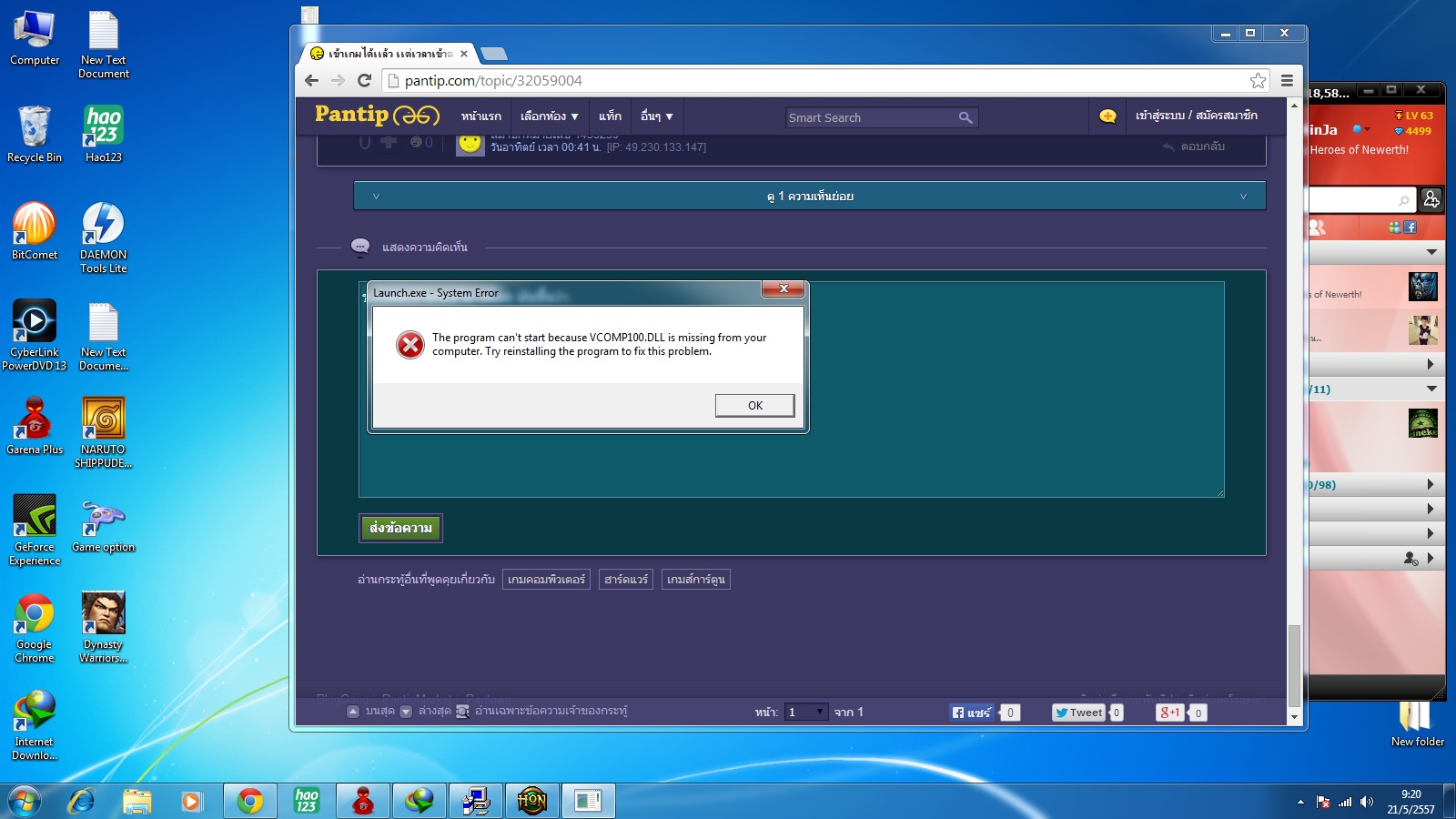This screenshot has width=1456, height=819.
Task: Expand the ดู 1 ความเห็นย่อย bar
Action: click(809, 196)
